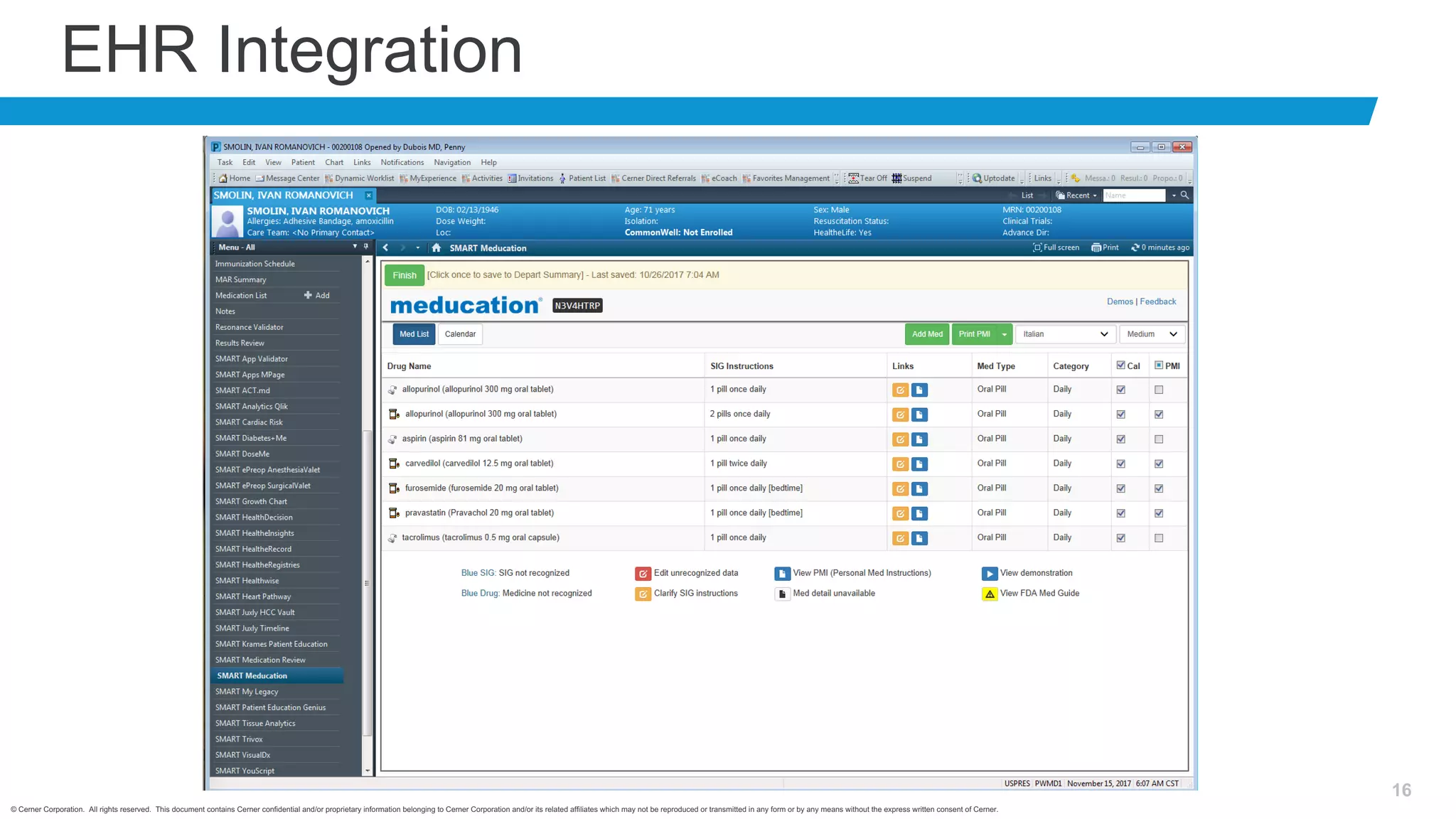Open the Feedback link
Viewport: 1456px width, 819px height.
point(1157,301)
